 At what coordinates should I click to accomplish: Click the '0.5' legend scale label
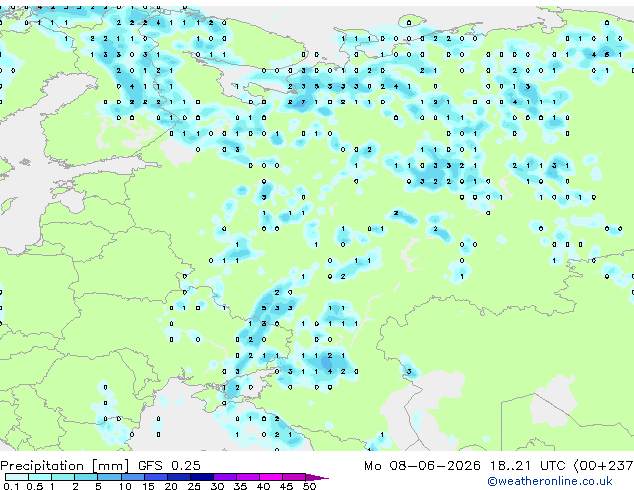coord(35,486)
